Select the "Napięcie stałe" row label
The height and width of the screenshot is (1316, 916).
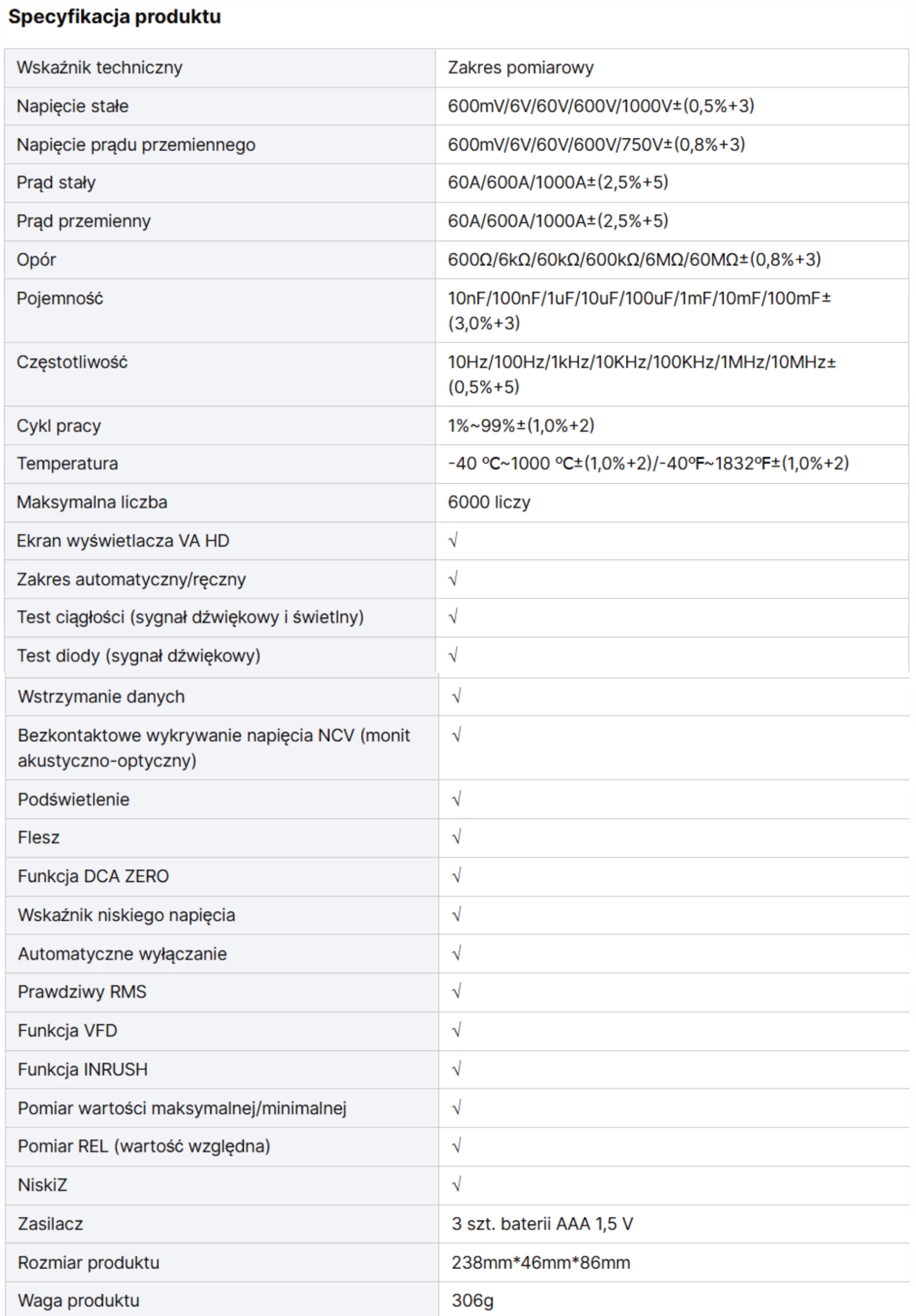pyautogui.click(x=73, y=106)
